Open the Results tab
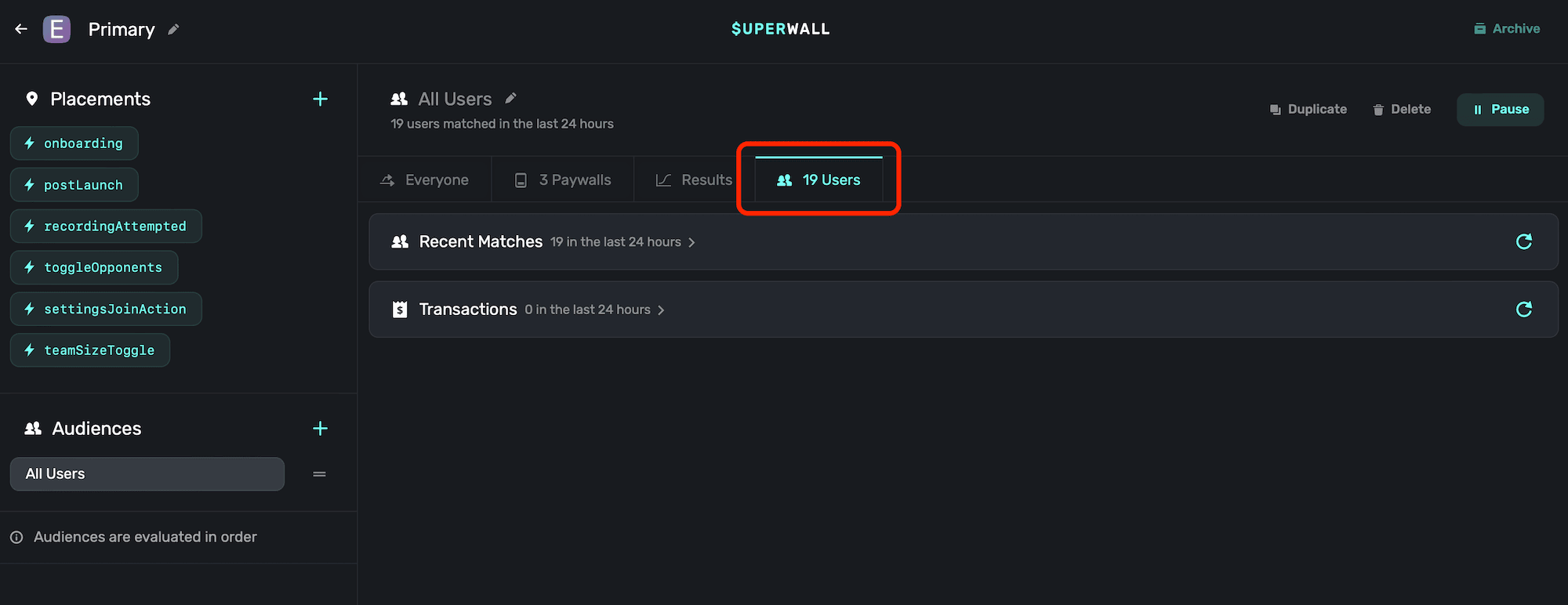The height and width of the screenshot is (605, 1568). 694,180
